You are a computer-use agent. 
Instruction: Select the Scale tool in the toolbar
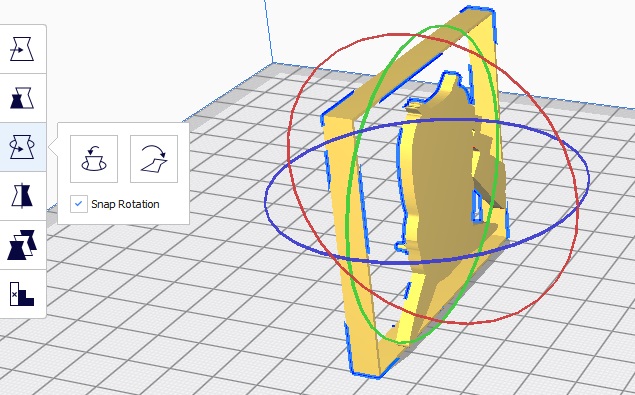(x=22, y=98)
